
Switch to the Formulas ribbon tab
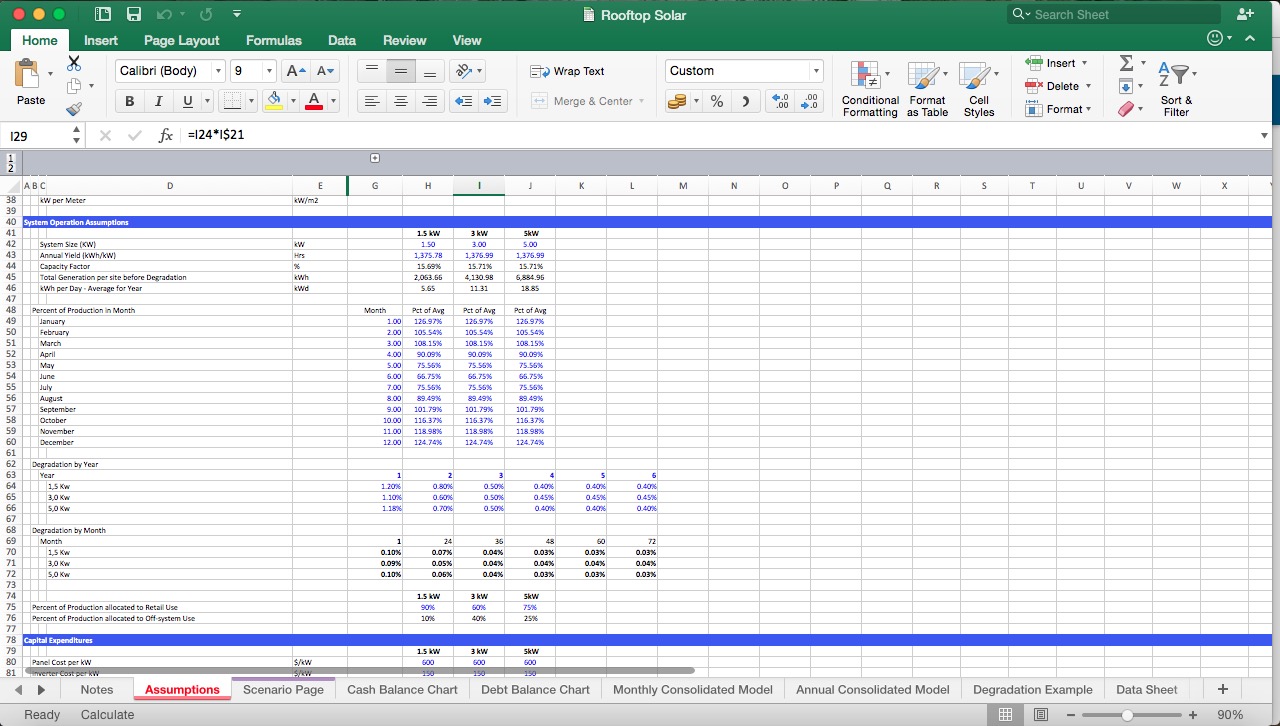pyautogui.click(x=273, y=40)
